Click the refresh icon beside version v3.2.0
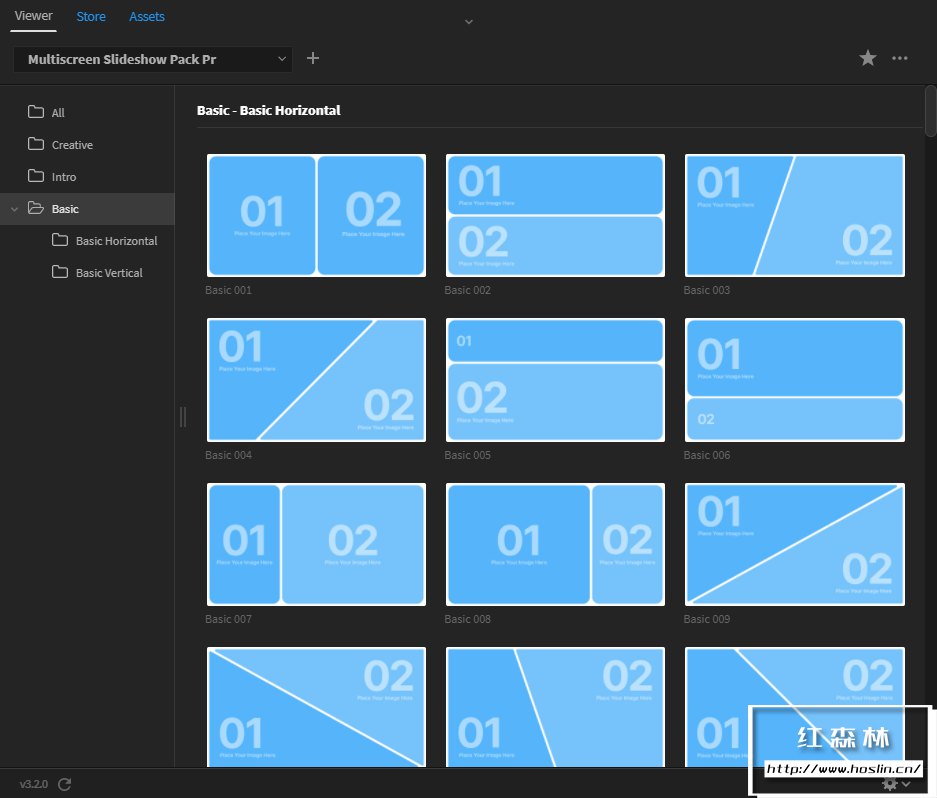This screenshot has width=937, height=798. tap(65, 784)
